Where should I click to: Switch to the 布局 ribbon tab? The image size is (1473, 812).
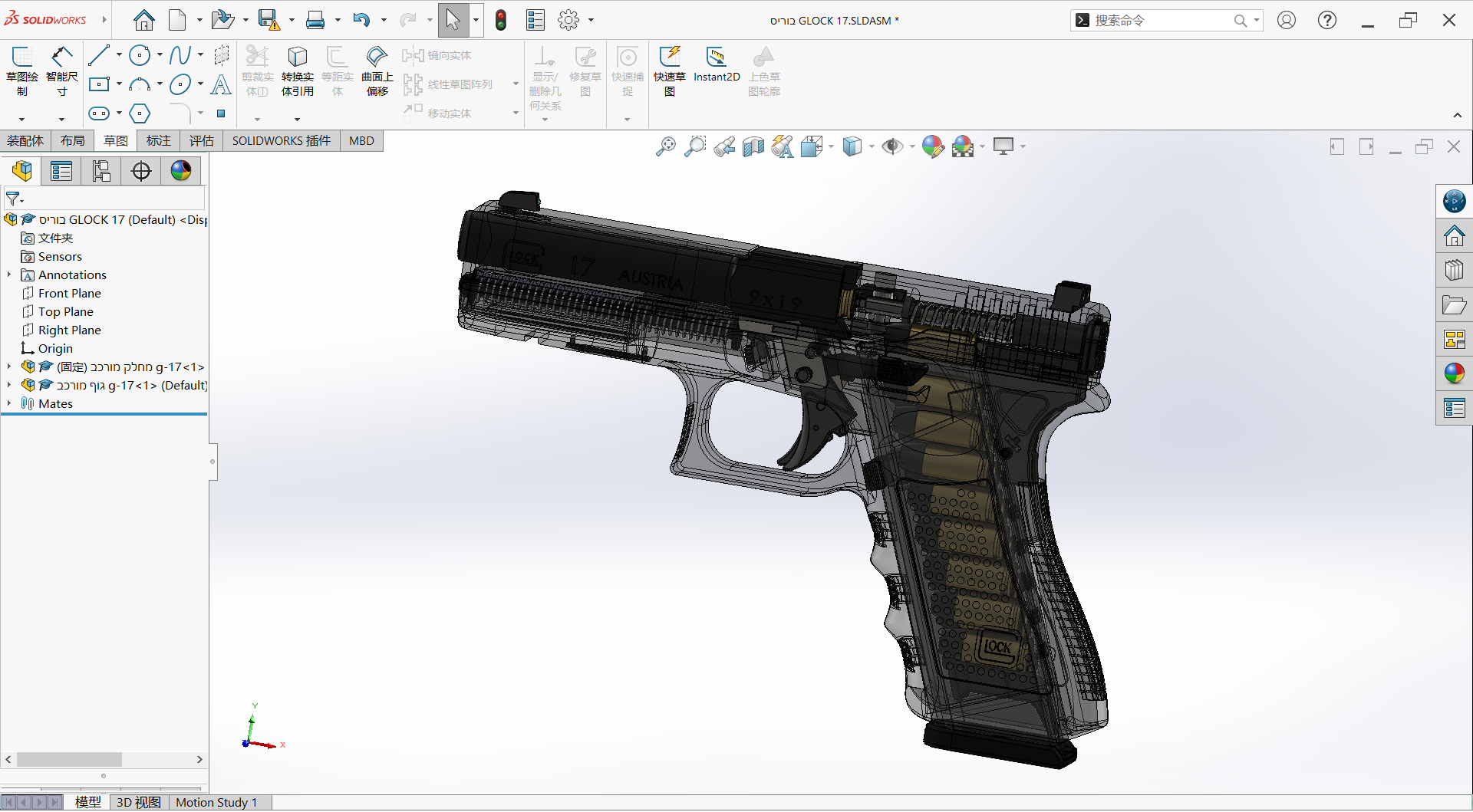pyautogui.click(x=73, y=141)
